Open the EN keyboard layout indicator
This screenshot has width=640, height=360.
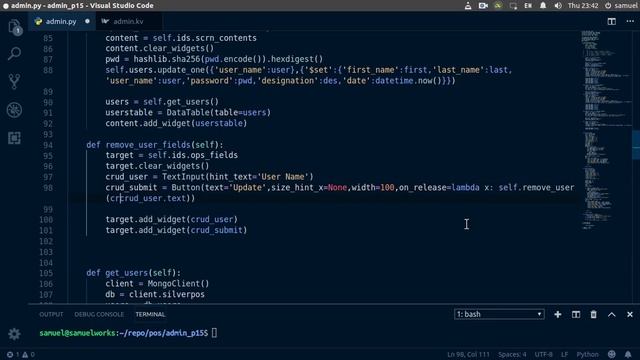pyautogui.click(x=528, y=6)
